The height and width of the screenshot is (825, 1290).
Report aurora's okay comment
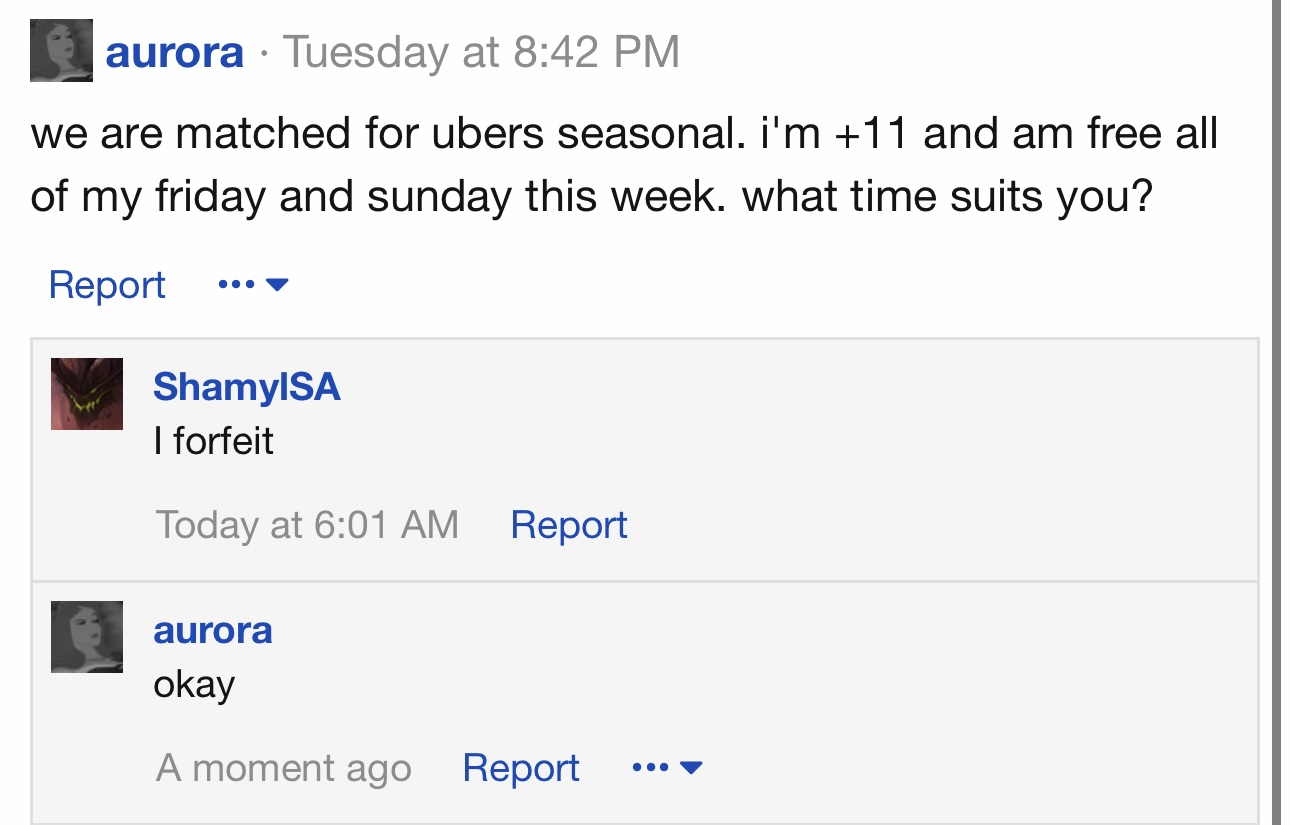pos(521,768)
